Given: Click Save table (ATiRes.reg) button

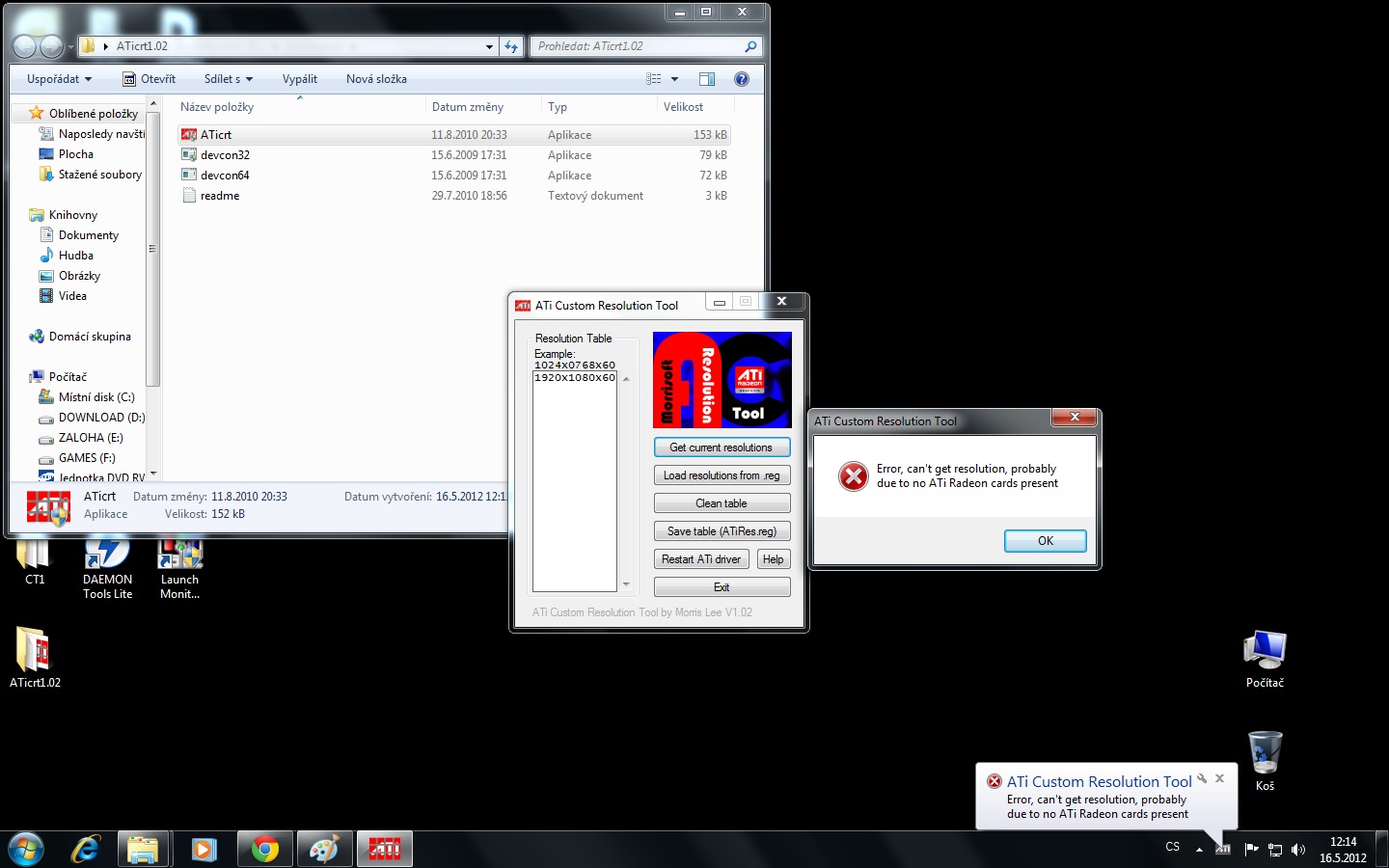Looking at the screenshot, I should (x=722, y=531).
